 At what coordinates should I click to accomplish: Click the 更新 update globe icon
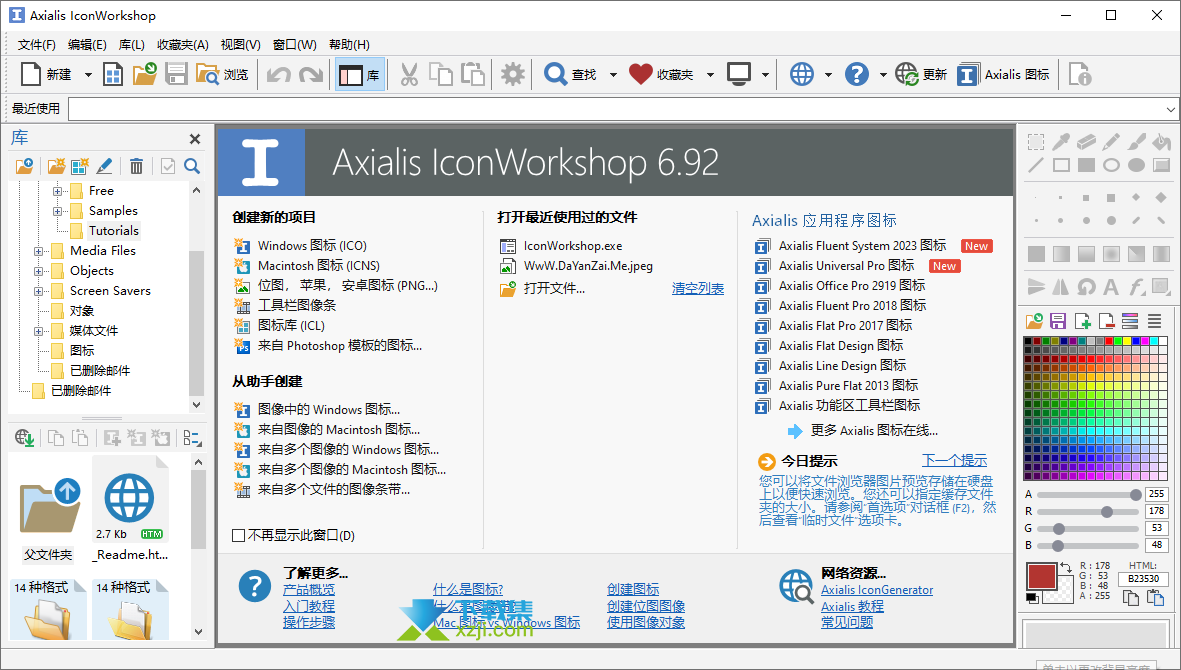pos(906,75)
